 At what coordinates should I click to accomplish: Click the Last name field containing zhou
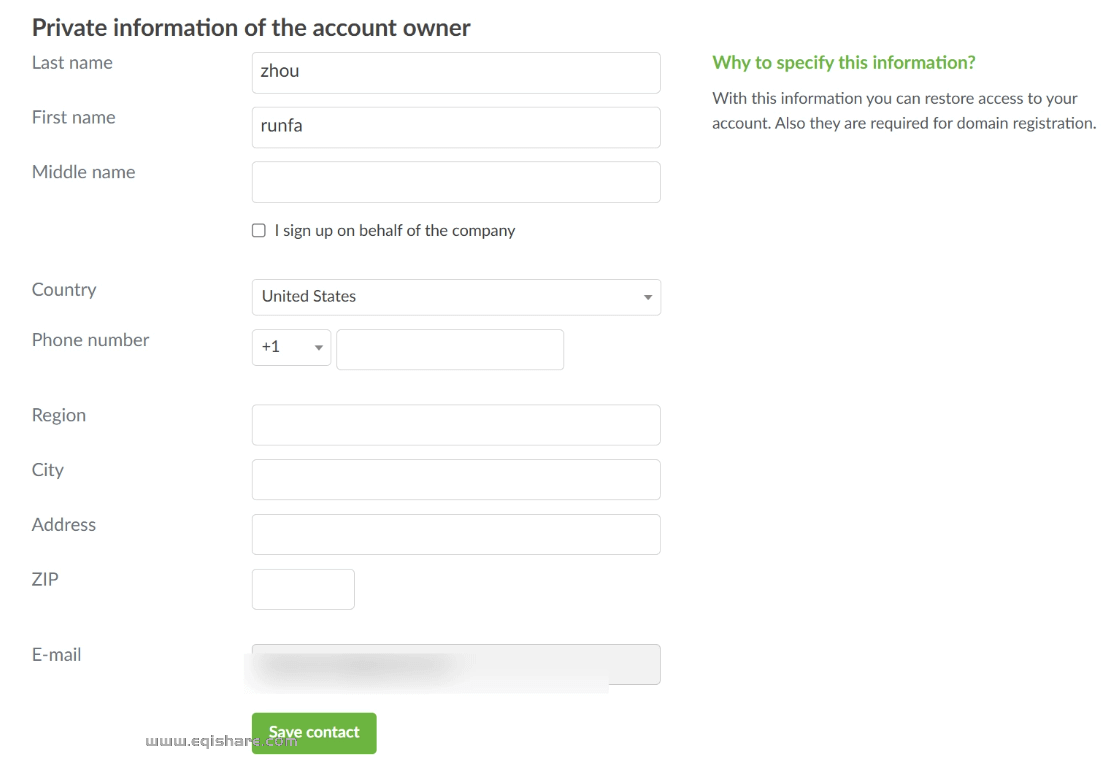455,73
